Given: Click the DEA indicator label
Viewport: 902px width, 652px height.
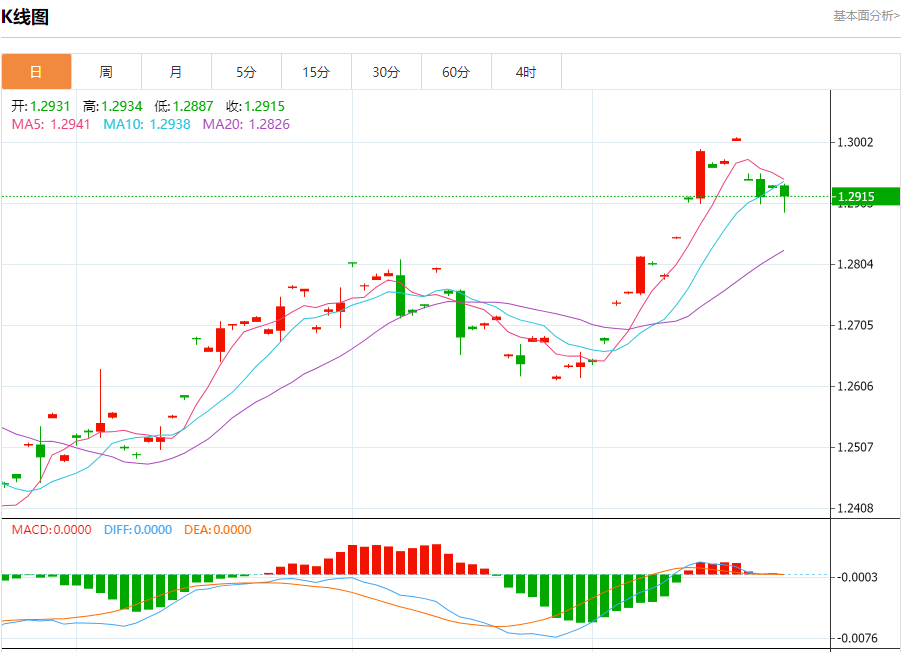Looking at the screenshot, I should click(217, 530).
